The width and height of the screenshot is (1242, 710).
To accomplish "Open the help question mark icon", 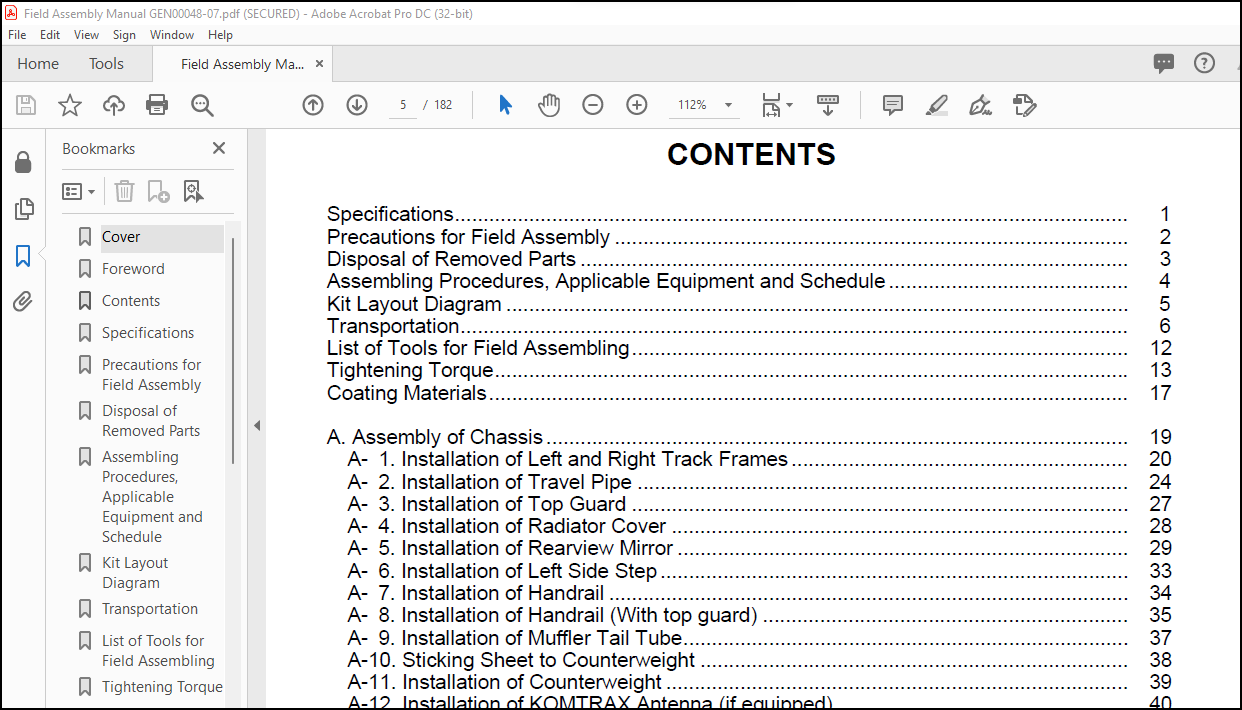I will (x=1204, y=63).
